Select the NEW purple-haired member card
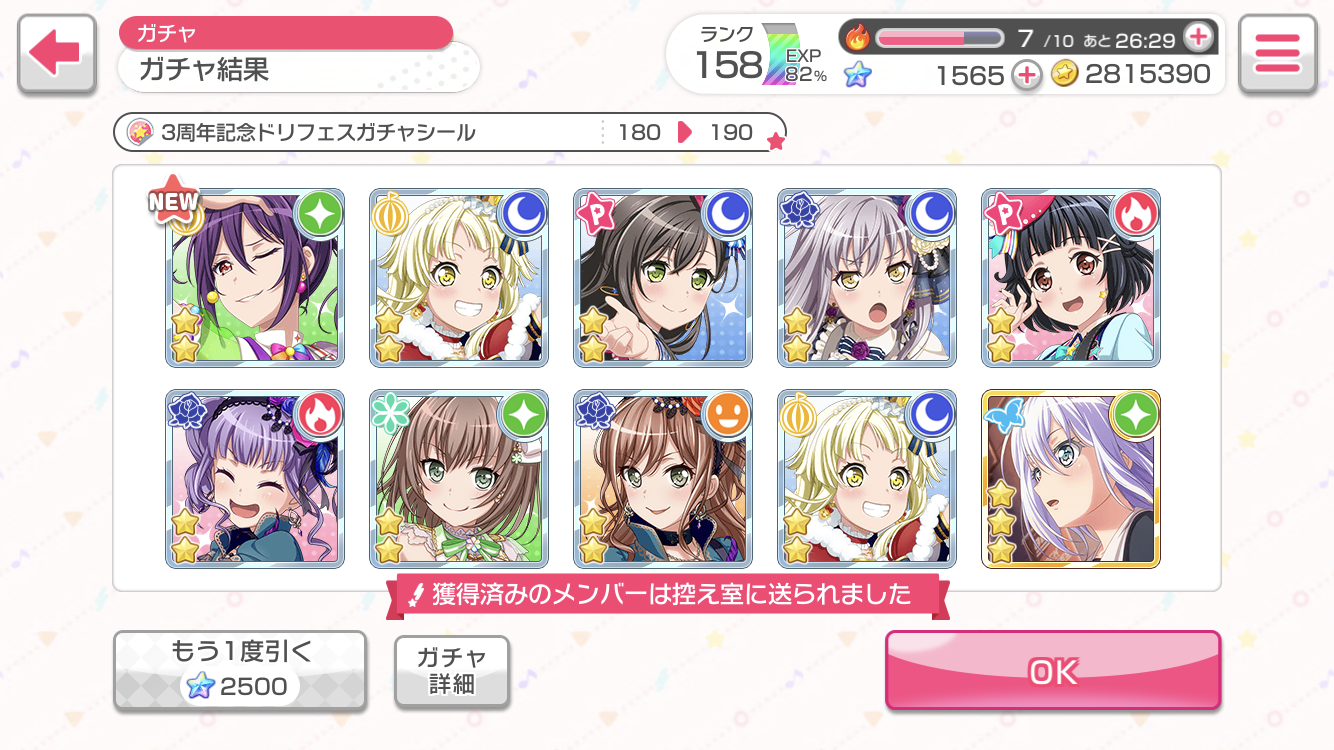 click(255, 277)
